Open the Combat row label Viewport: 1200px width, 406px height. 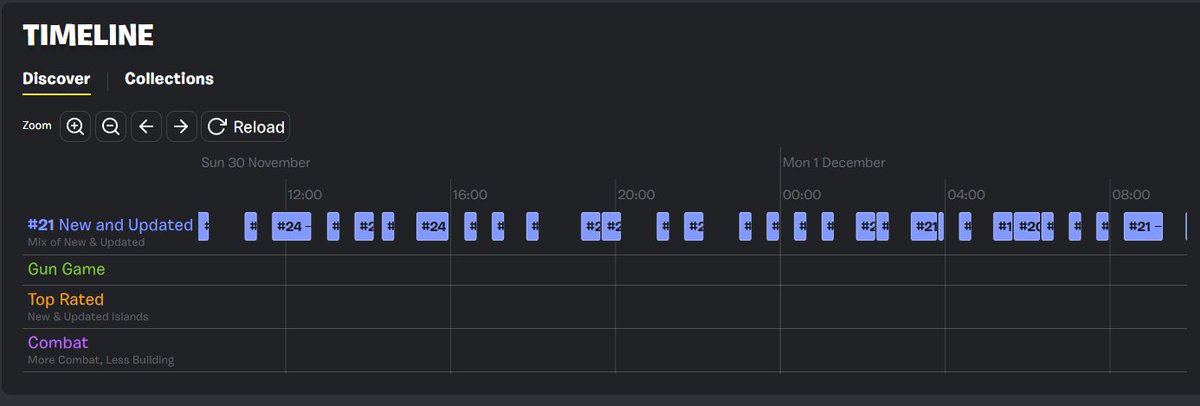(58, 342)
